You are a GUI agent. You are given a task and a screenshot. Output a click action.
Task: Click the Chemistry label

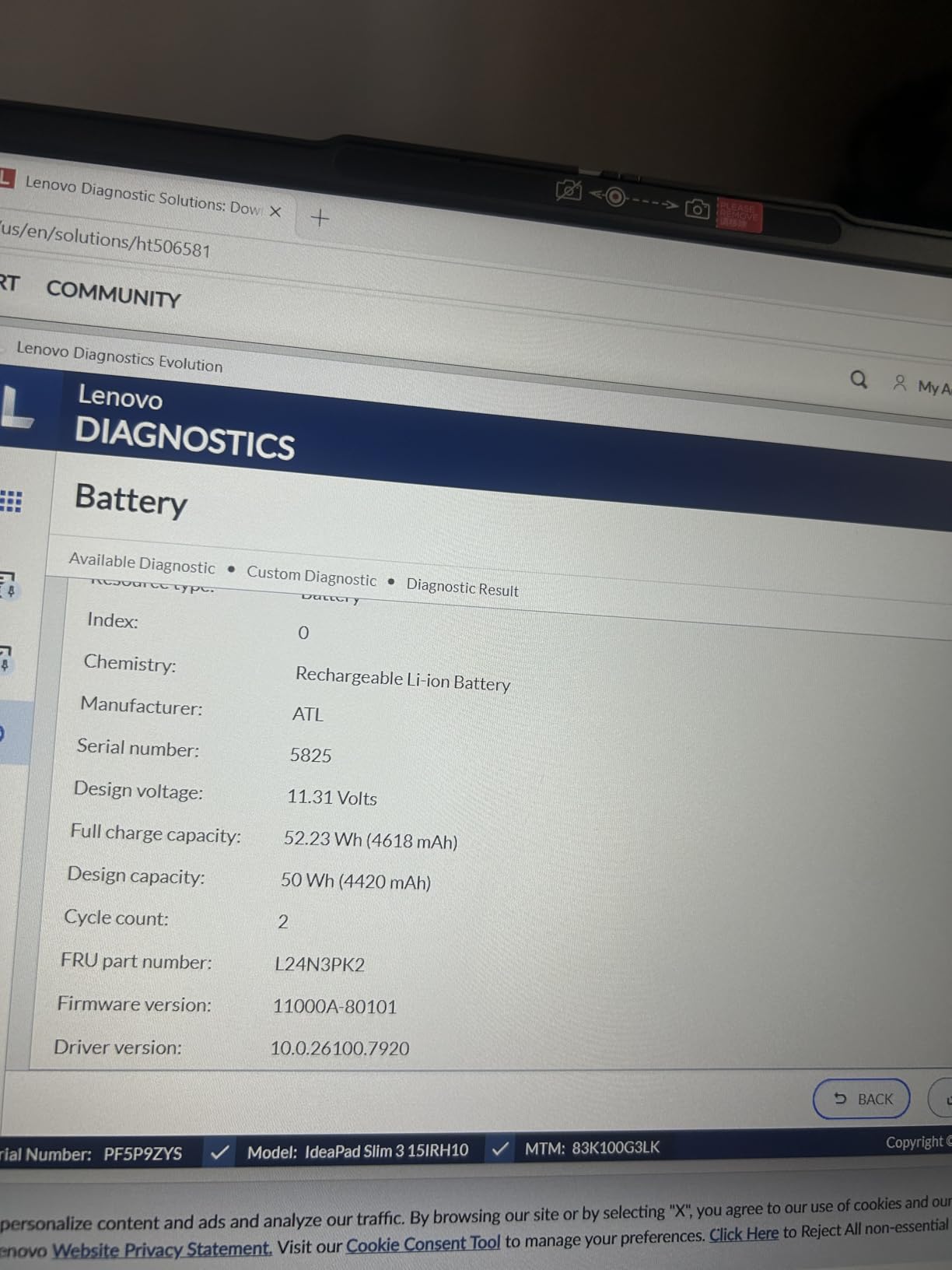coord(130,663)
